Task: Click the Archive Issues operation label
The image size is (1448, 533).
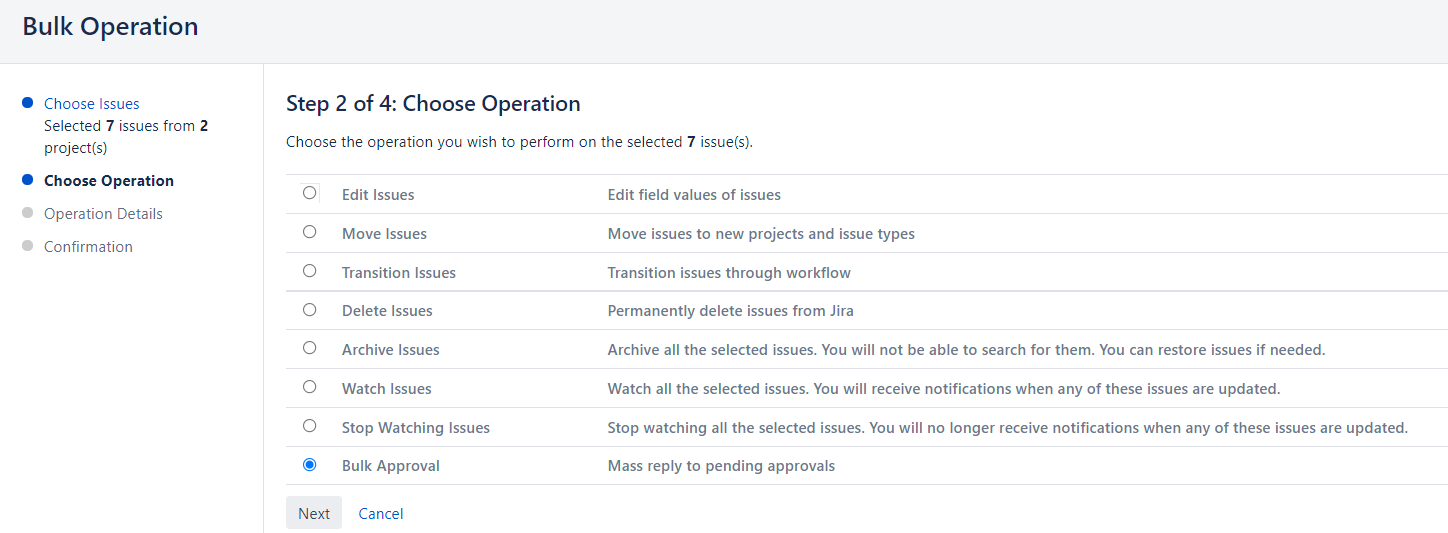Action: coord(390,350)
